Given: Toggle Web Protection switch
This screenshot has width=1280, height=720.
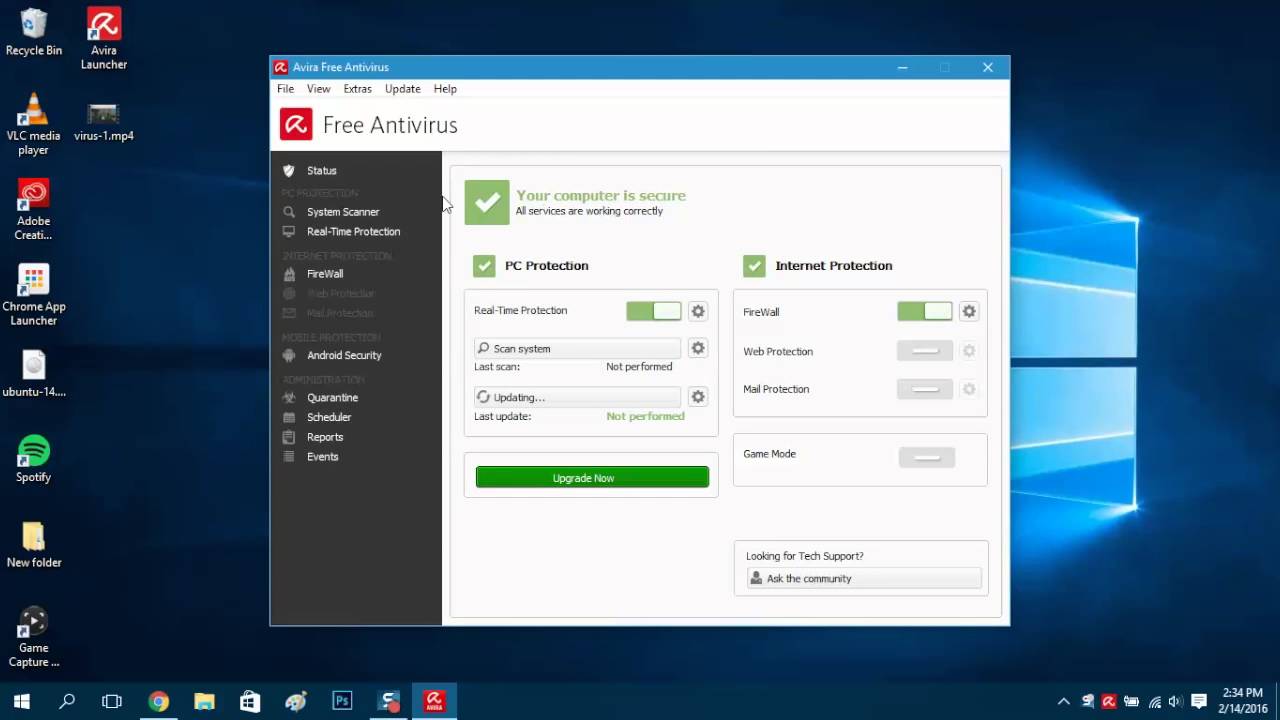Looking at the screenshot, I should (x=925, y=351).
